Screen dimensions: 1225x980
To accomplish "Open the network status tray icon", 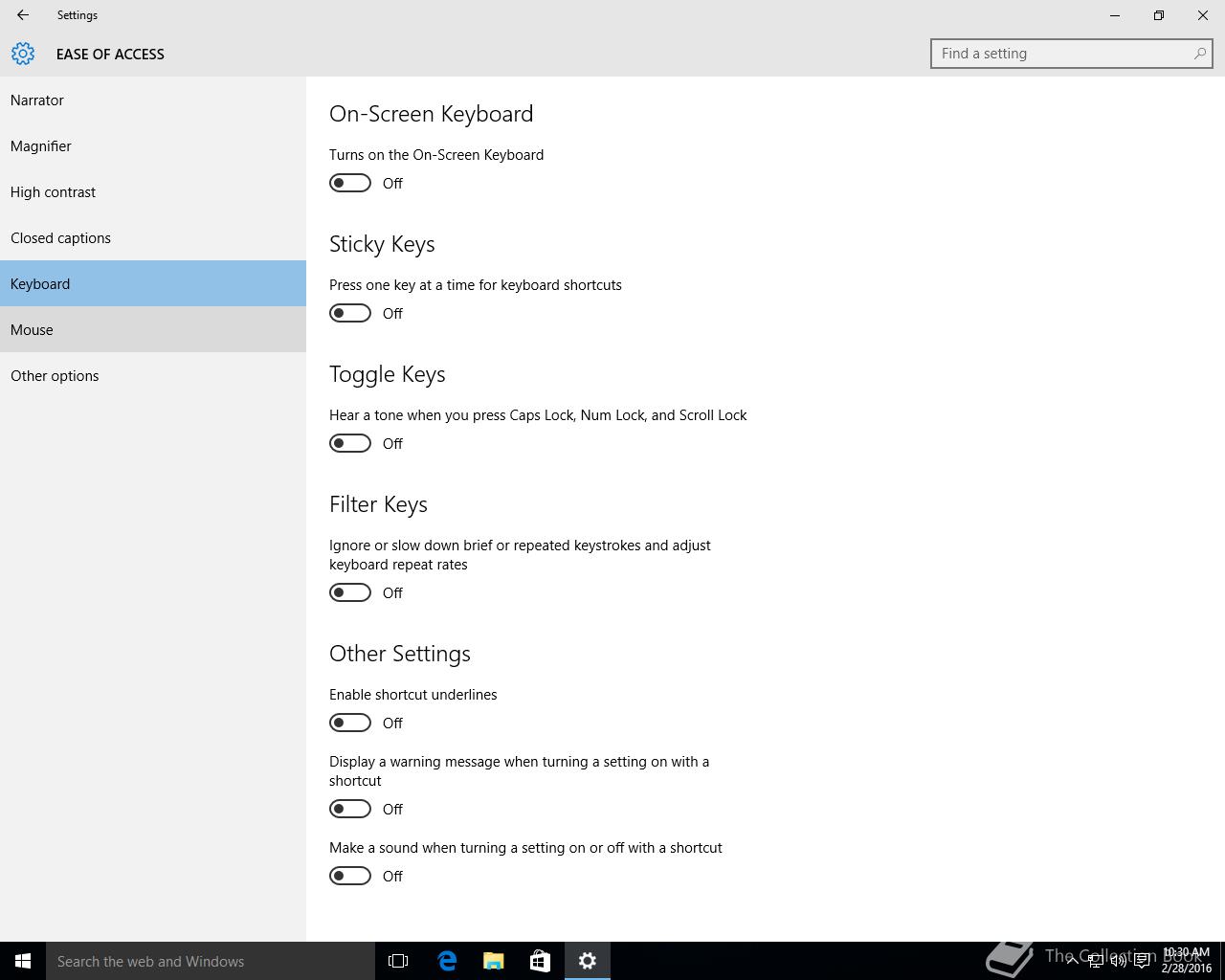I will click(x=1096, y=961).
